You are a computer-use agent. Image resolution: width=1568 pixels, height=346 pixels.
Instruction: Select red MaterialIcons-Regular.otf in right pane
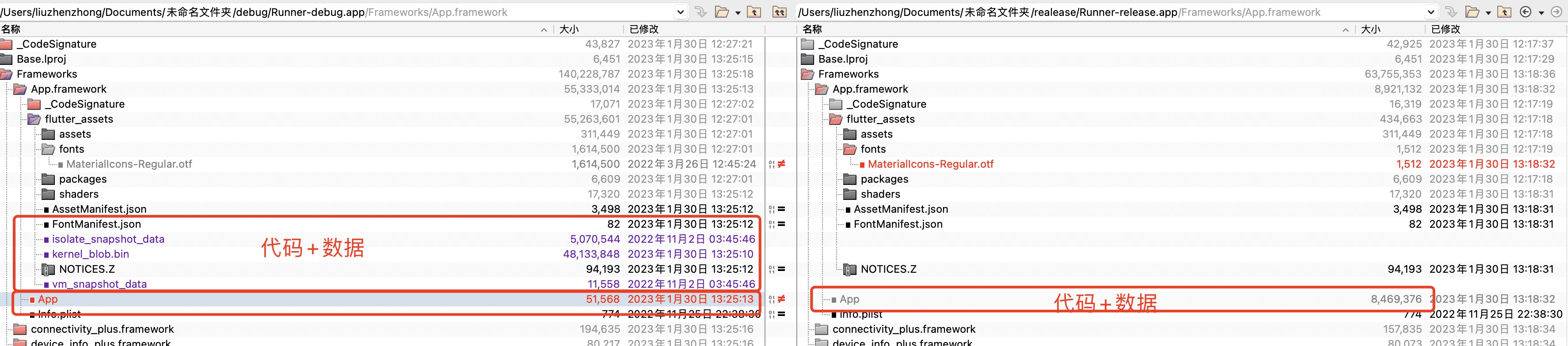coord(931,164)
